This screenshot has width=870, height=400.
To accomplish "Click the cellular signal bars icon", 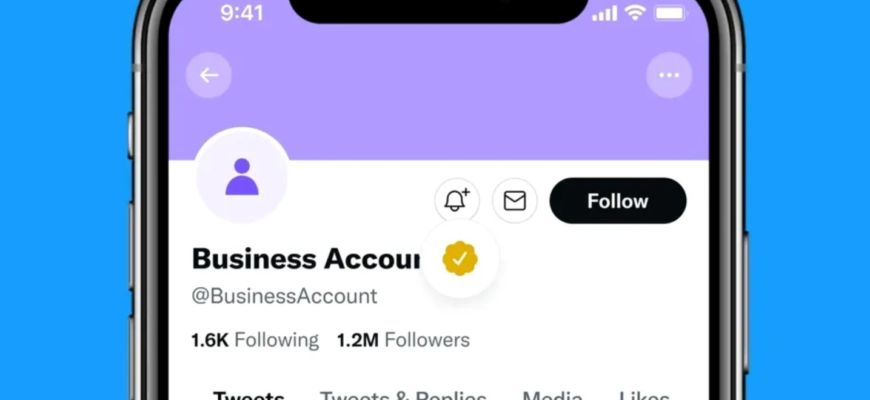I will pyautogui.click(x=604, y=14).
